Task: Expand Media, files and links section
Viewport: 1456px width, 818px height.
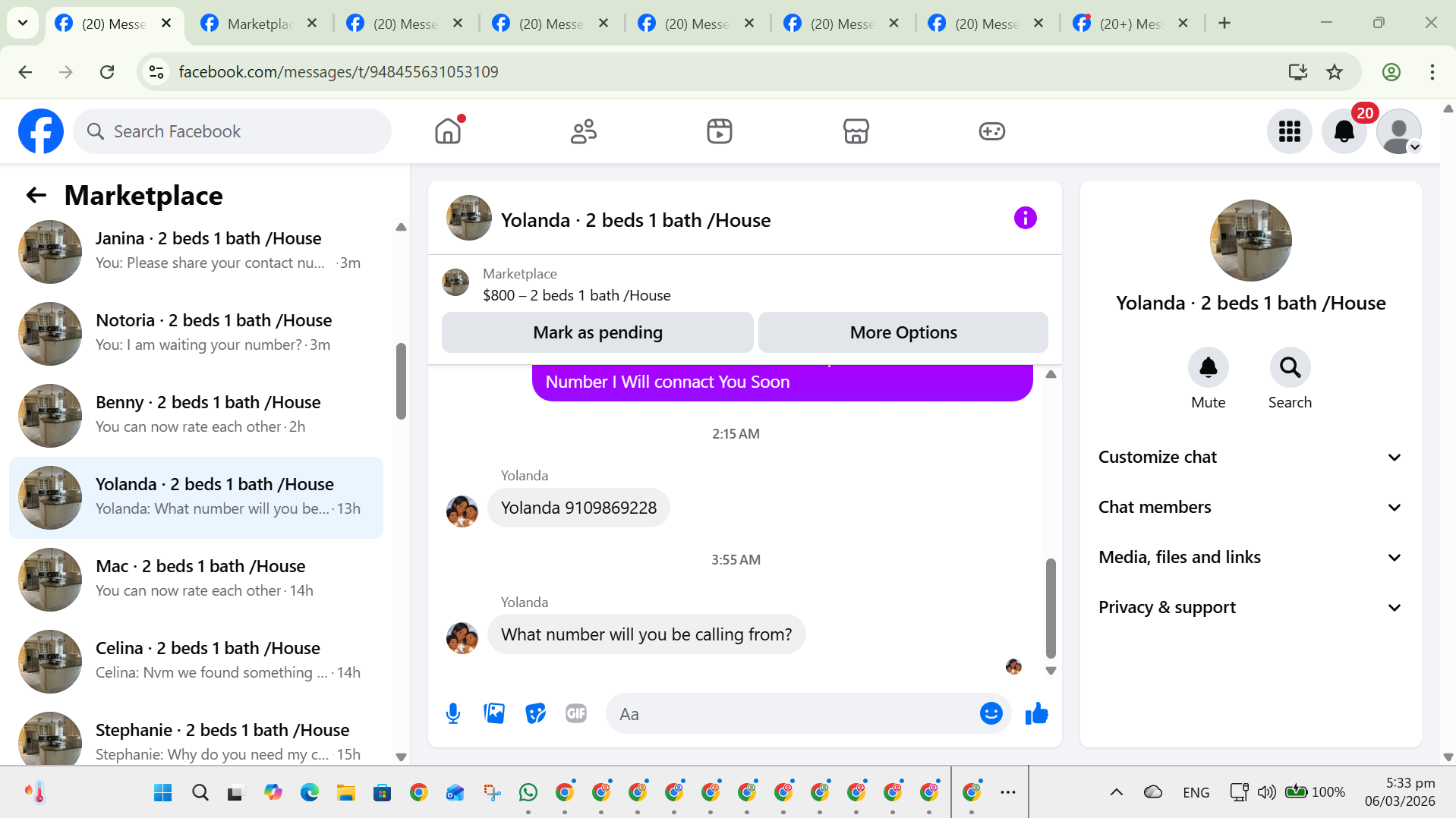Action: [1250, 557]
